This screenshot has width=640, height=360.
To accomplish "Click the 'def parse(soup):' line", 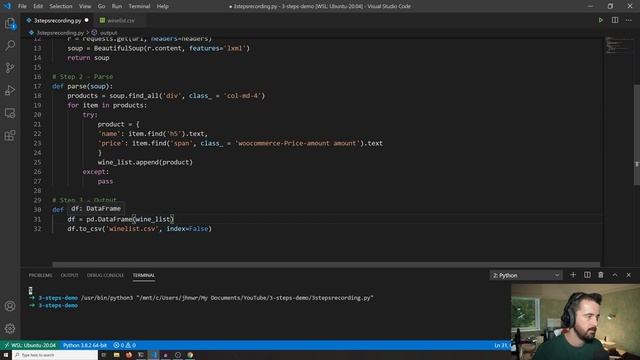I will pyautogui.click(x=82, y=86).
